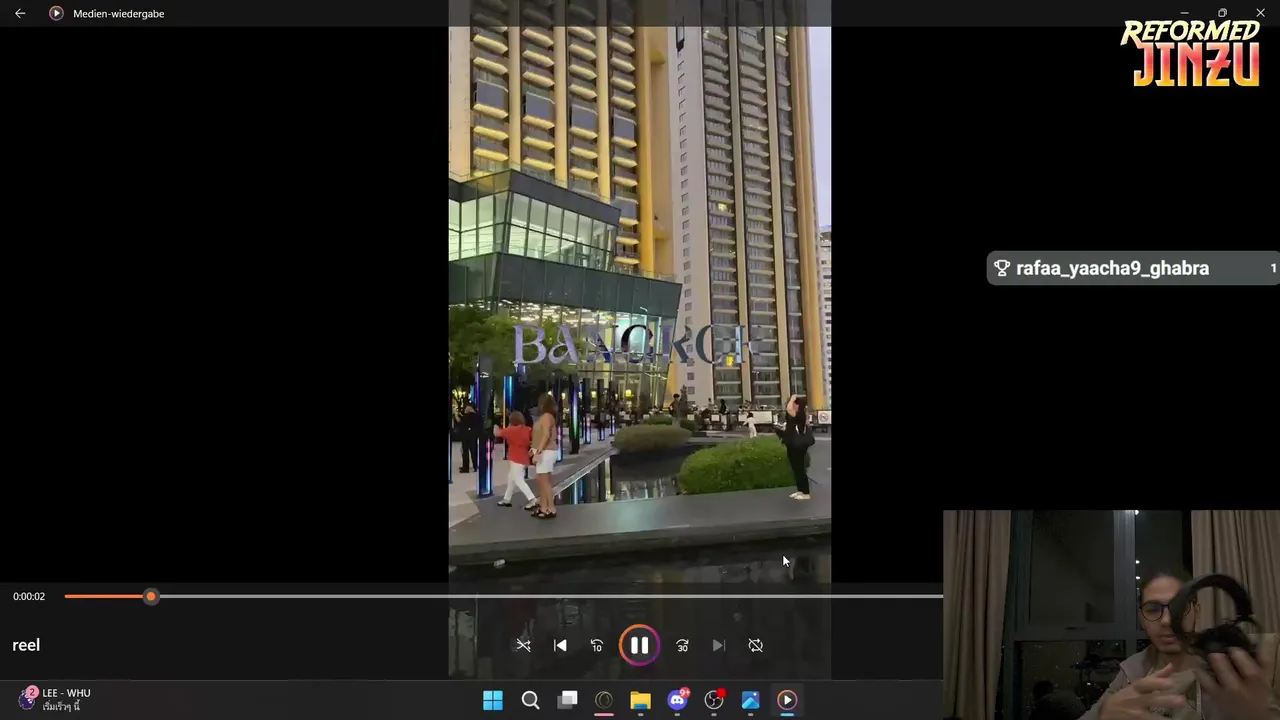The width and height of the screenshot is (1280, 720).
Task: Click the Media Player icon beside Medien-wiedergabe
Action: pos(56,13)
